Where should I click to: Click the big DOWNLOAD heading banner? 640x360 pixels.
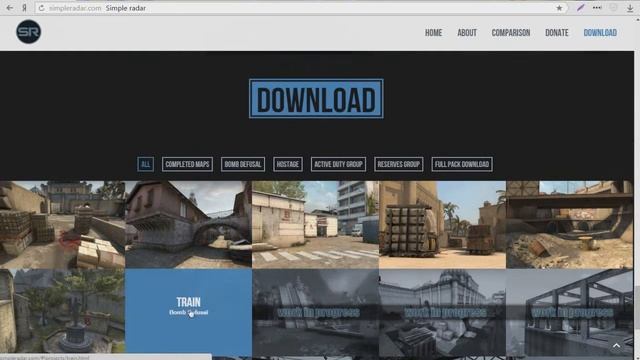(x=316, y=99)
